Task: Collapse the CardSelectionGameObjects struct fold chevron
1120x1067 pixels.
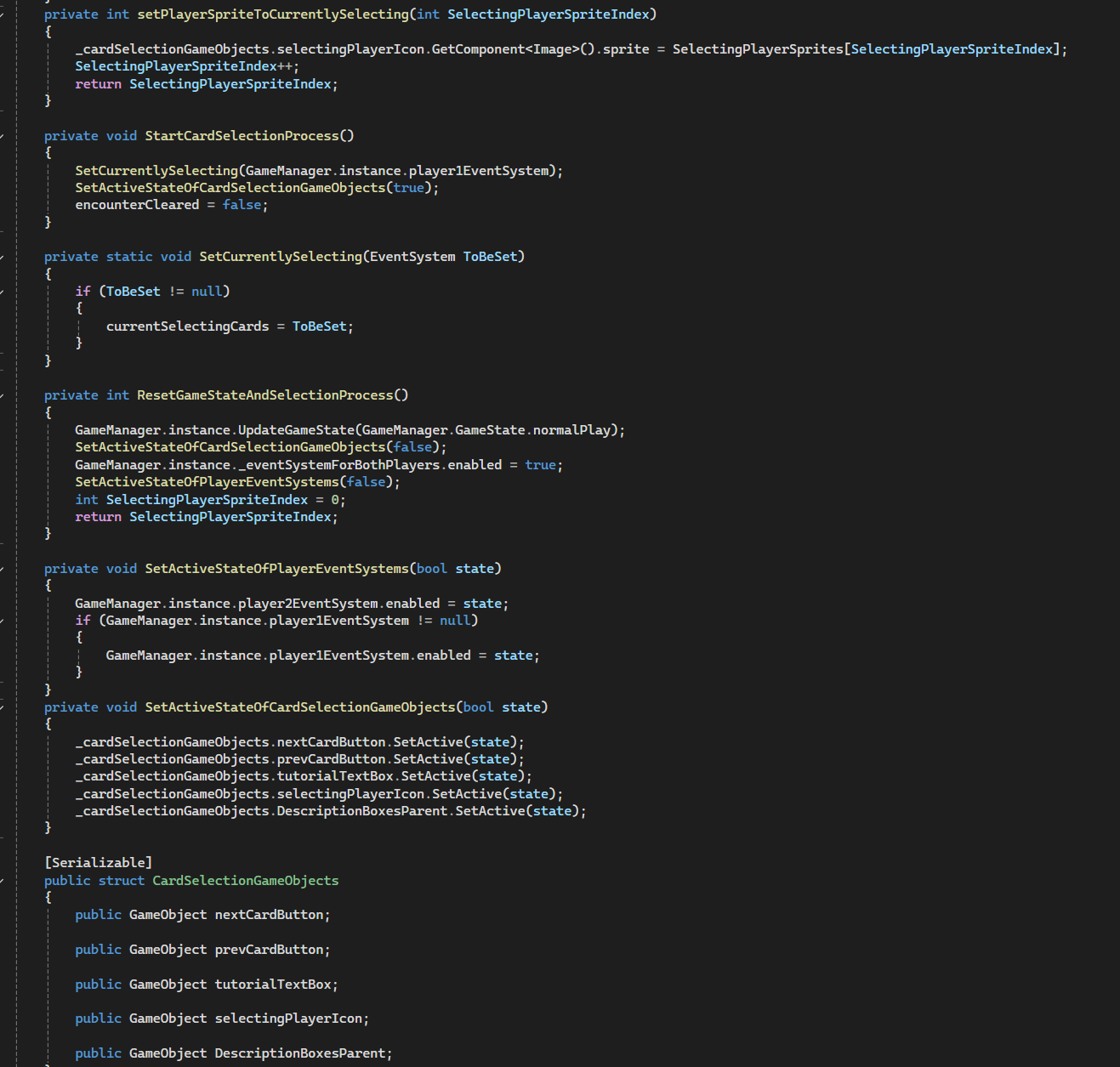Action: coord(3,881)
